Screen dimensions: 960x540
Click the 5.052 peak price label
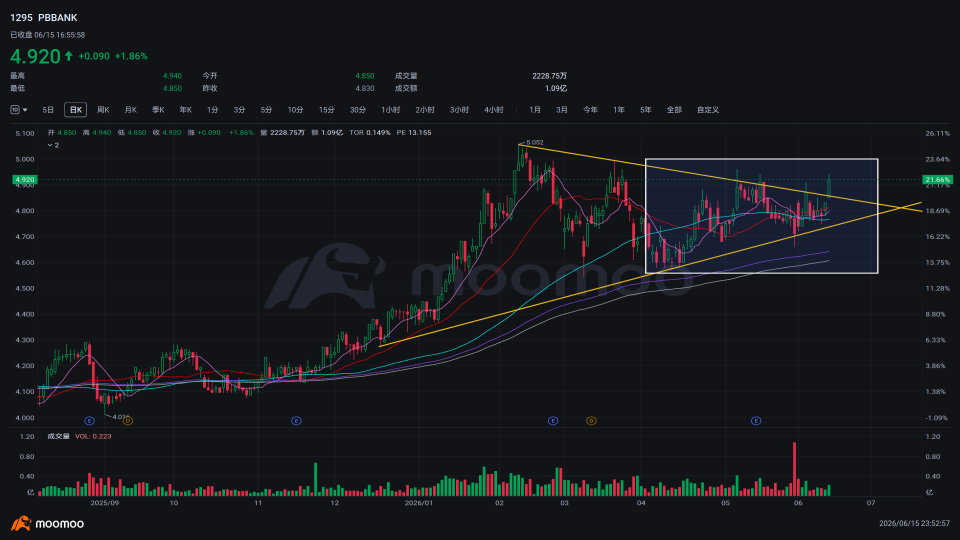(534, 143)
